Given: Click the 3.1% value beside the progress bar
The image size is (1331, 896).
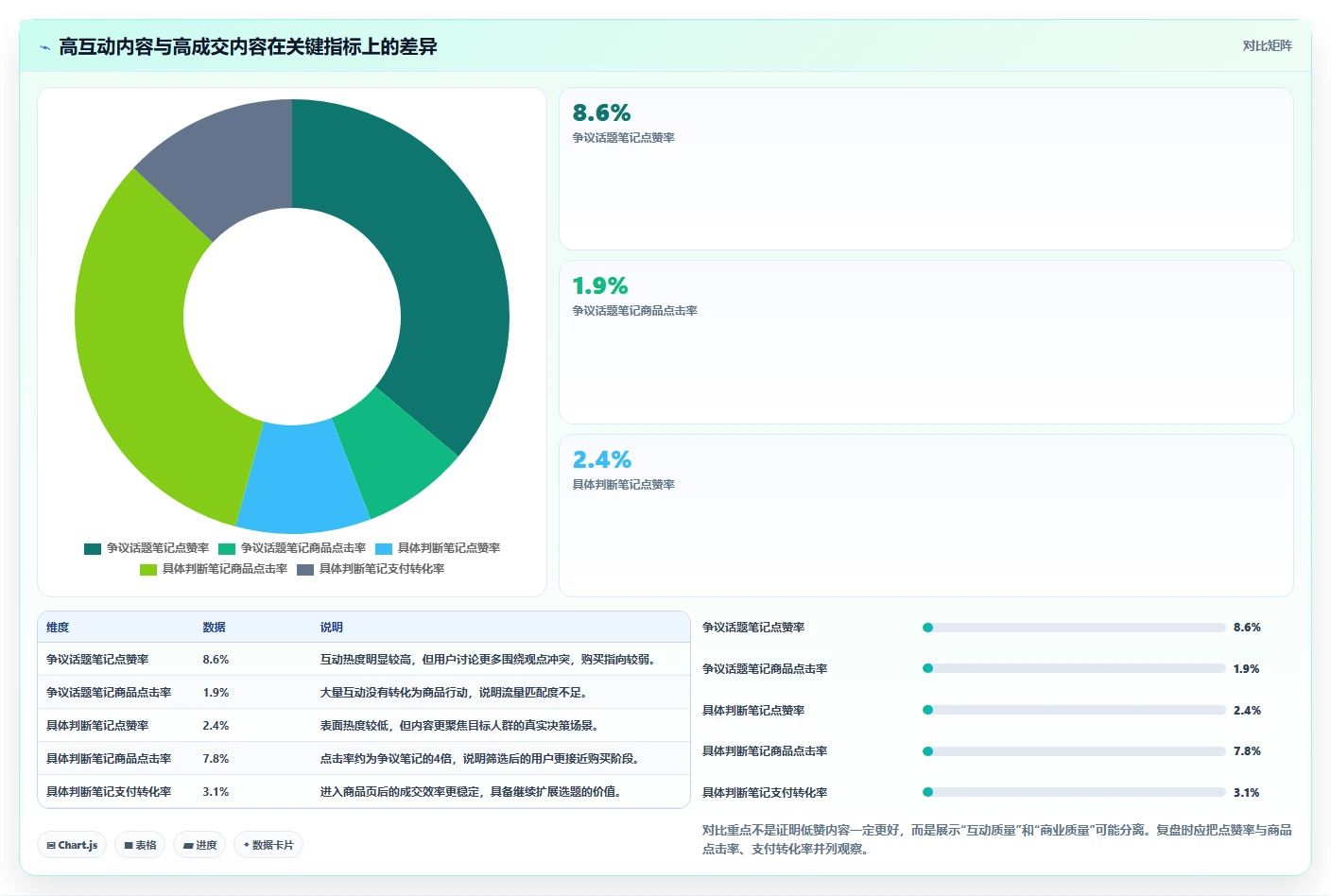Looking at the screenshot, I should (x=1247, y=793).
